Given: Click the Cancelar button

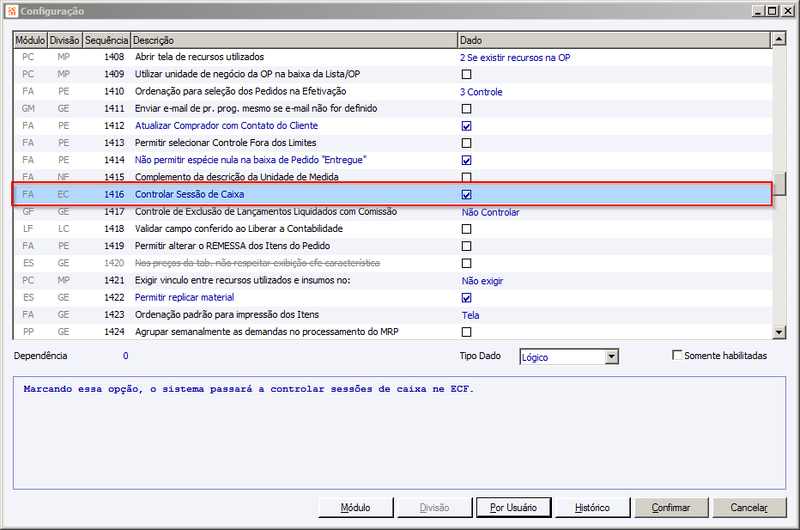Looking at the screenshot, I should pos(749,508).
